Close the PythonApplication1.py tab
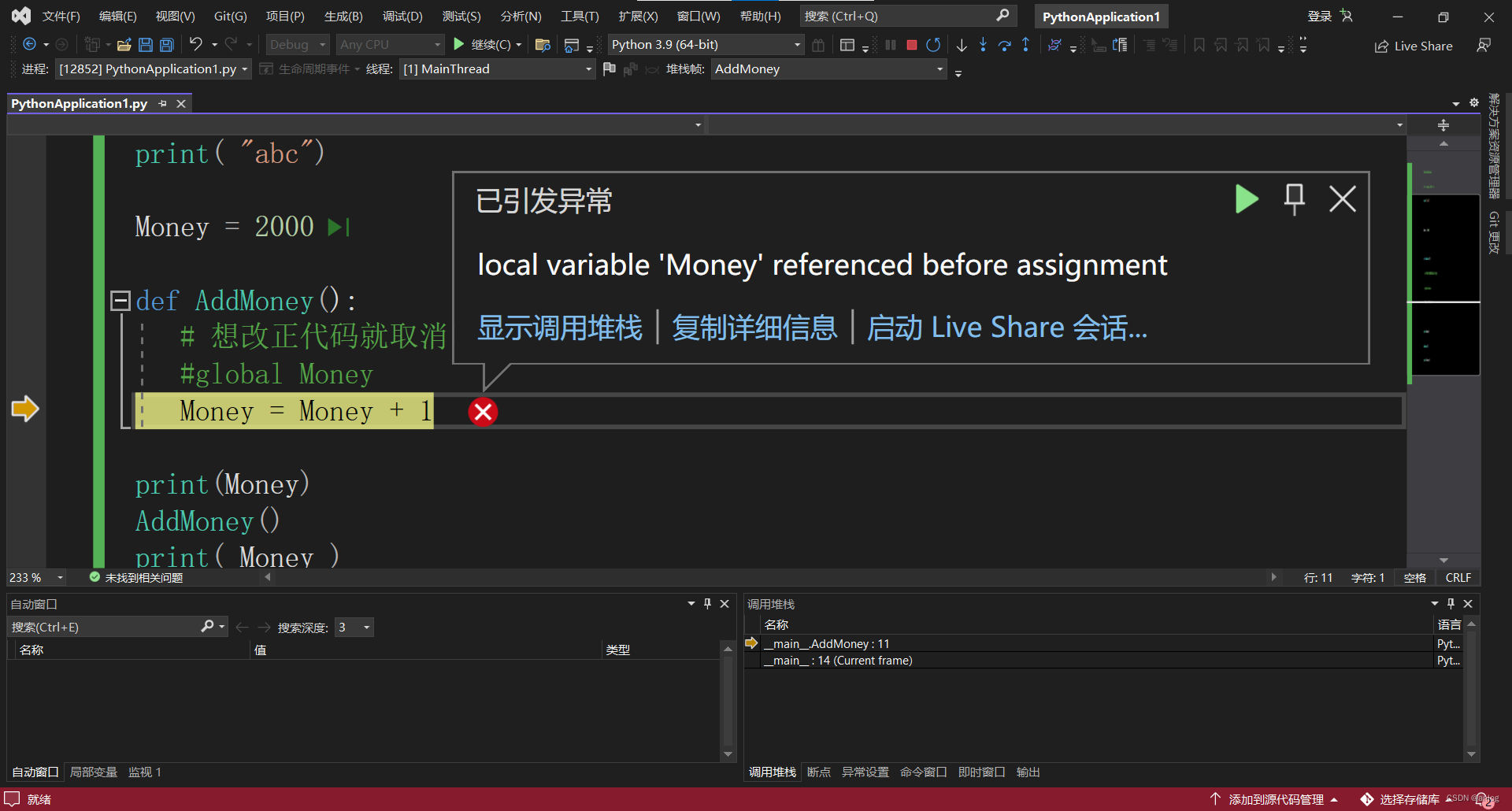Viewport: 1512px width, 811px height. click(x=181, y=104)
